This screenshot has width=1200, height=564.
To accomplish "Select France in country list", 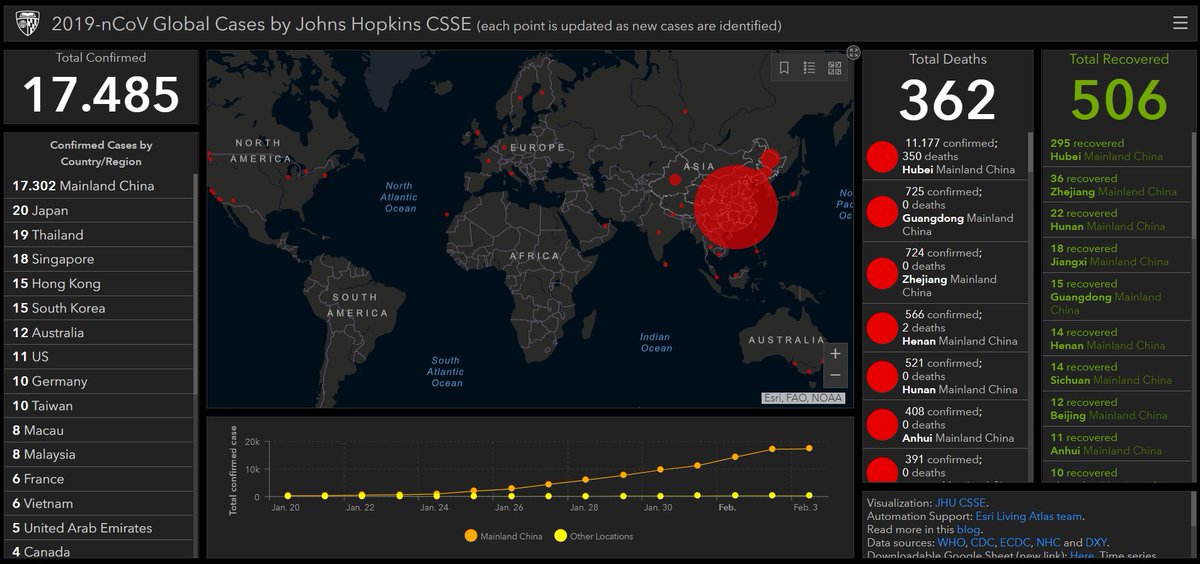I will [99, 478].
